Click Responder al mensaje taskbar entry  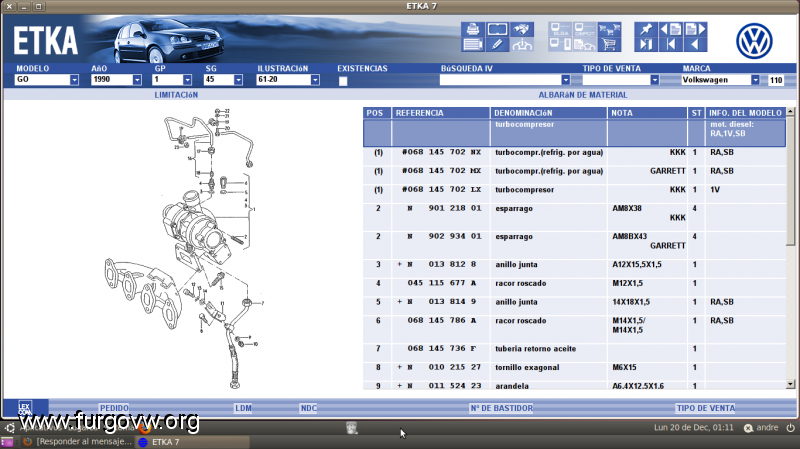click(x=78, y=442)
